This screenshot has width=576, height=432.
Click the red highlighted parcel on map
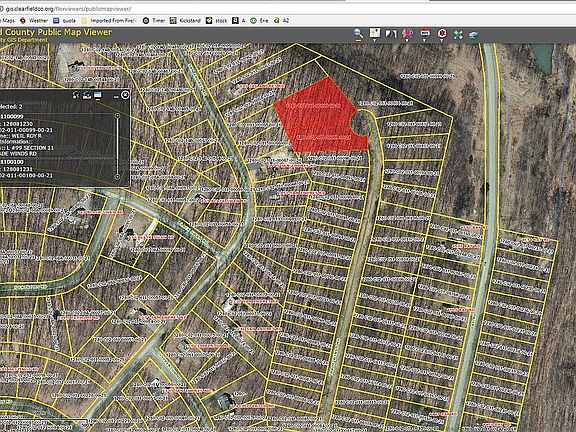(x=319, y=118)
